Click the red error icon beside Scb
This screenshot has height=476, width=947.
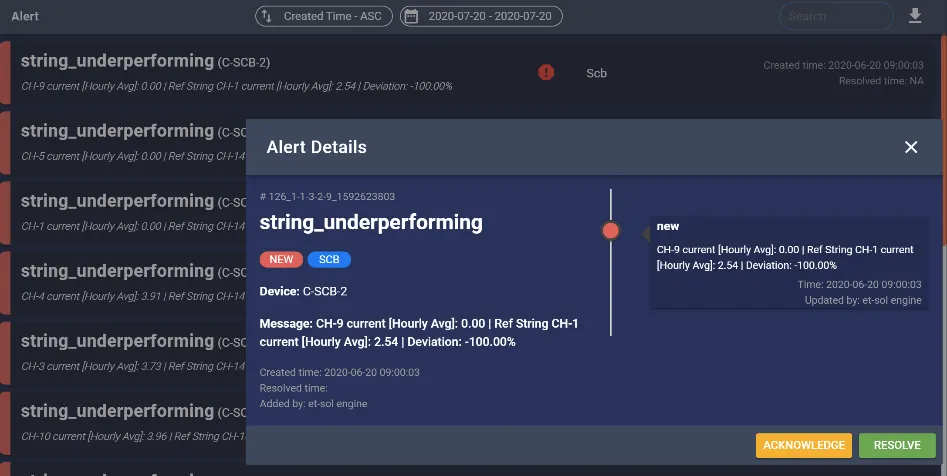(546, 72)
